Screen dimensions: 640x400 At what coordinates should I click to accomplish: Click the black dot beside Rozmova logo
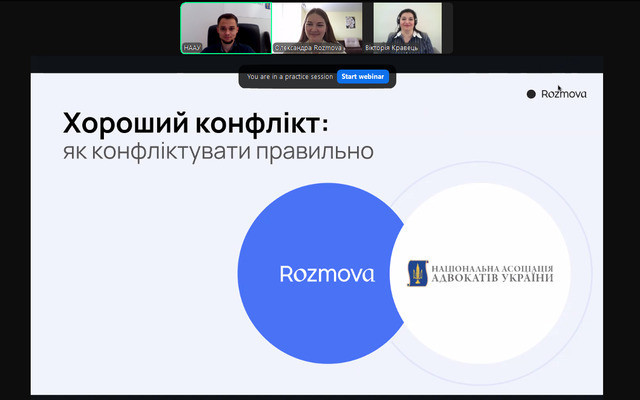[531, 94]
